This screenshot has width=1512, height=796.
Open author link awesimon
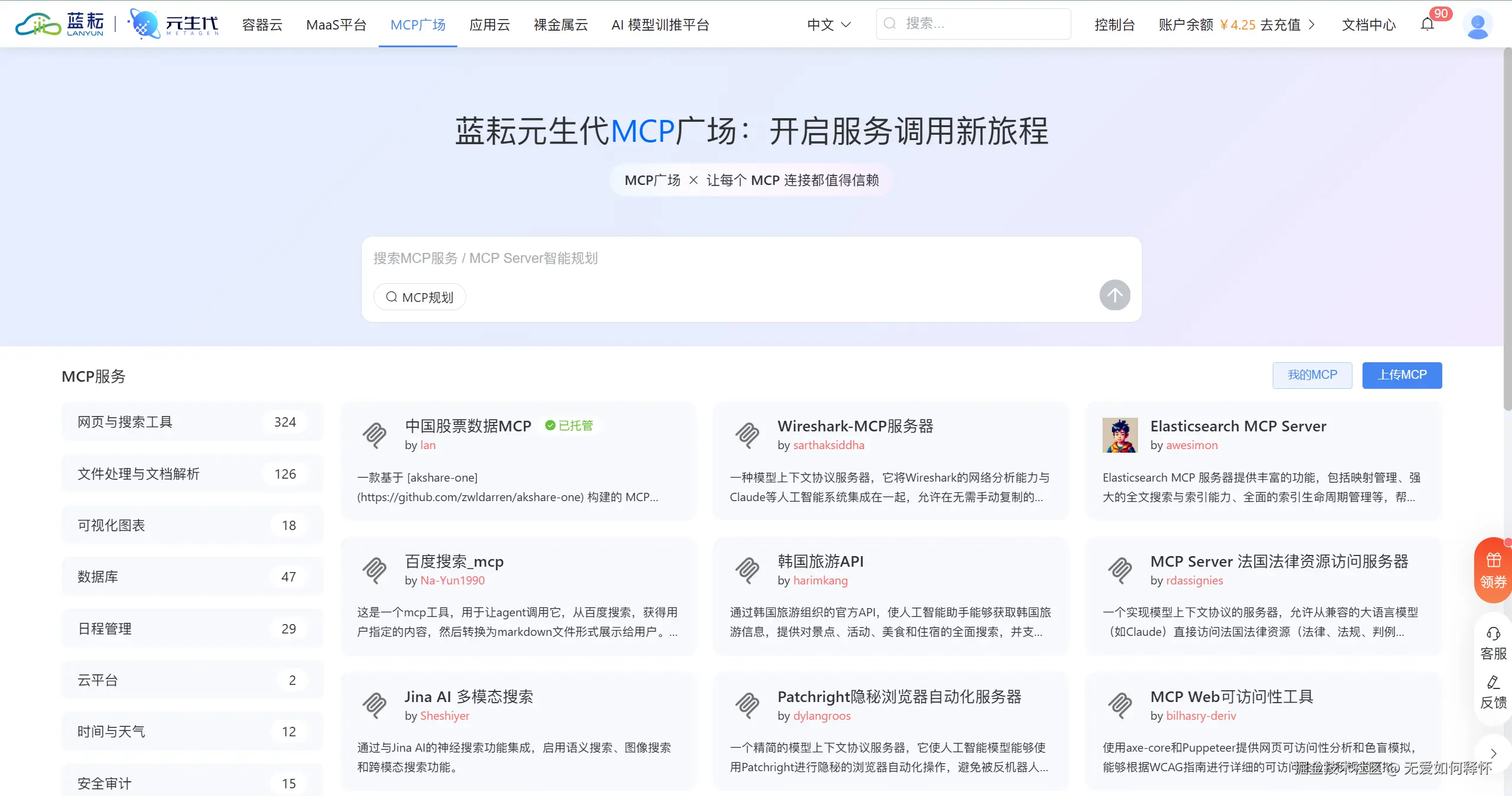coord(1192,445)
